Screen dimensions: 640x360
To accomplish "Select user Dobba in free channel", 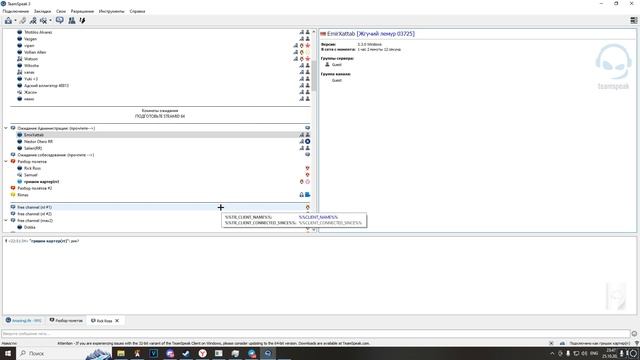I will (x=30, y=227).
